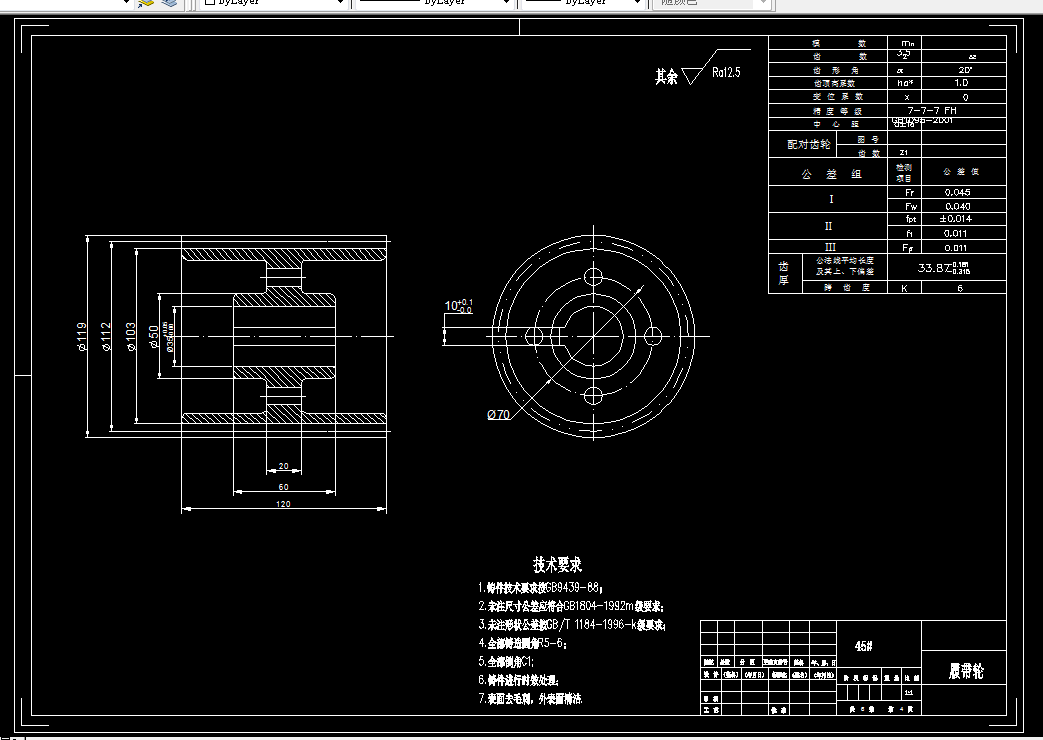Select the 120 length dimension text

[283, 504]
